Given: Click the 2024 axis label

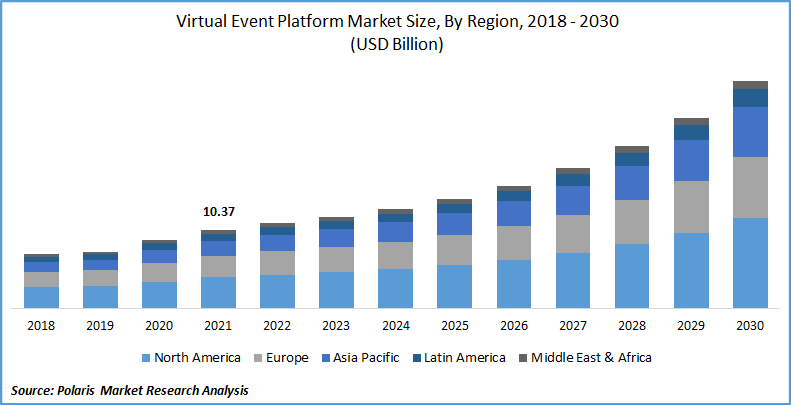Looking at the screenshot, I should [396, 326].
